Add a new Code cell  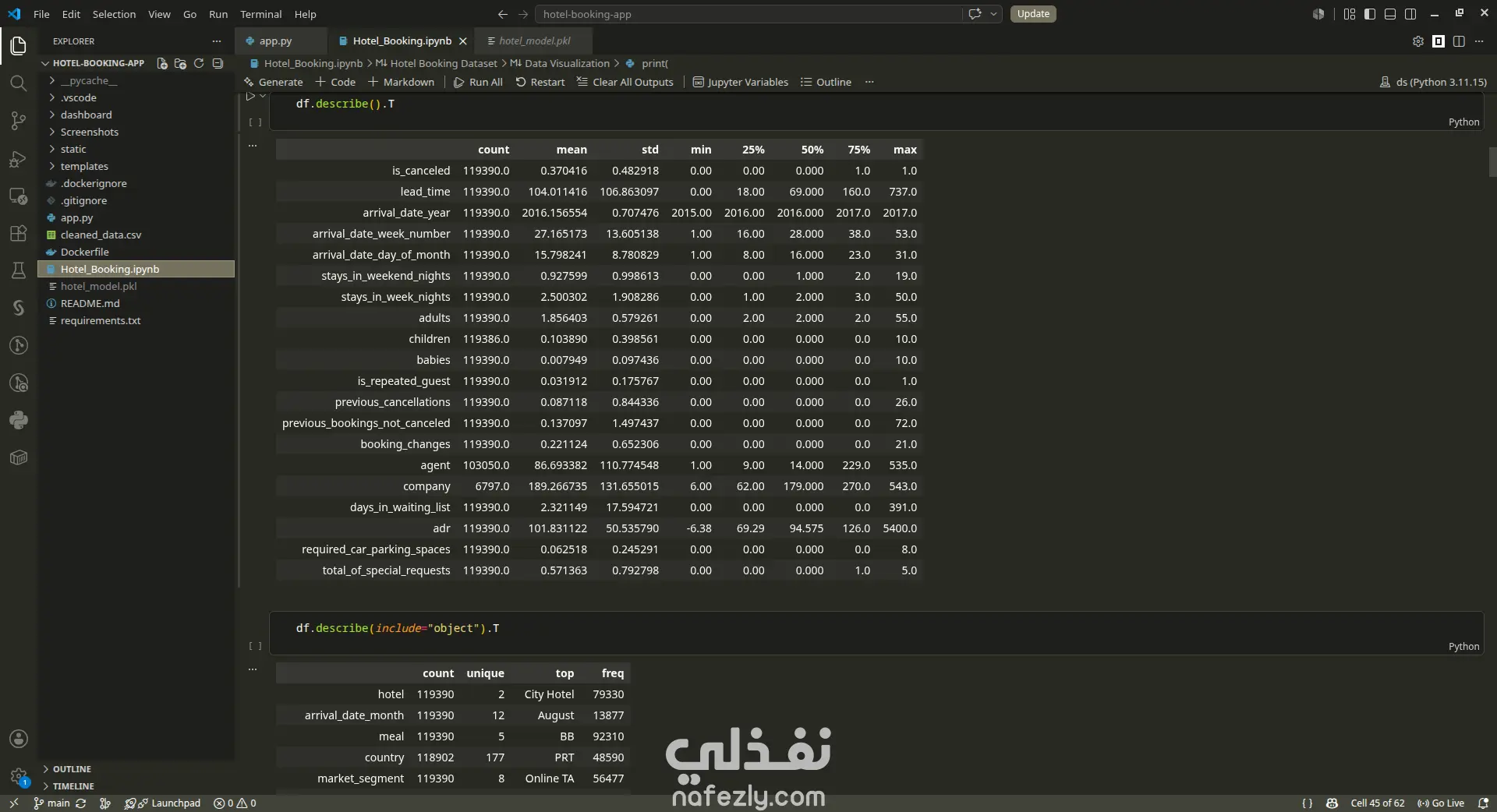(x=335, y=82)
